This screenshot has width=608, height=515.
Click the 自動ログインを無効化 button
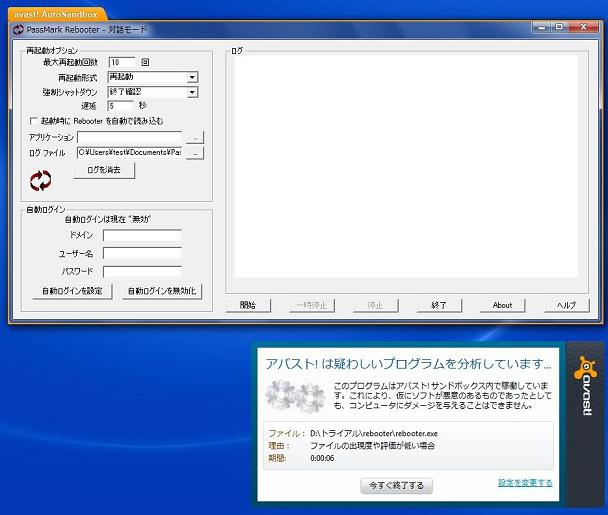click(162, 291)
